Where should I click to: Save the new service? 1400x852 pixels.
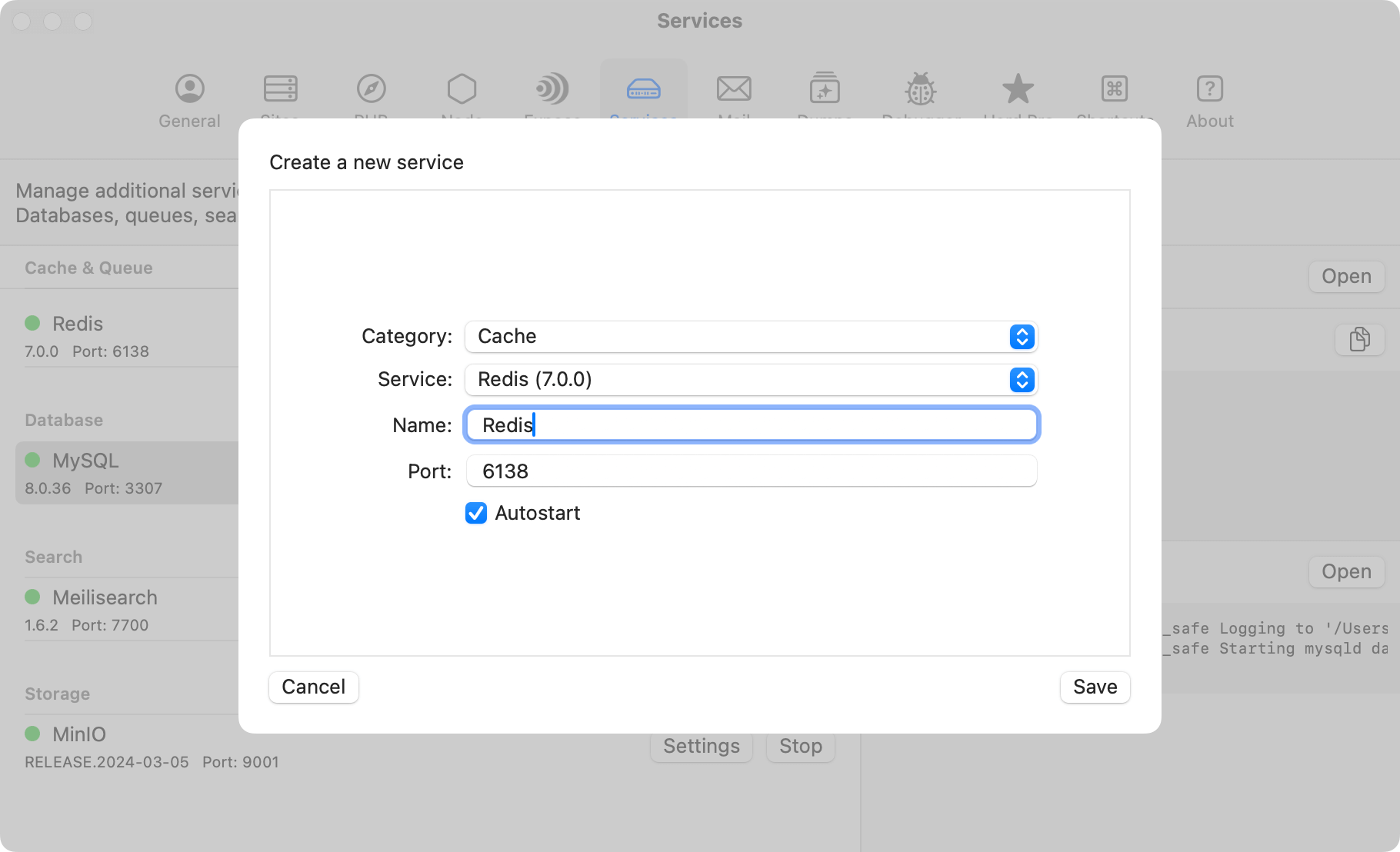tap(1095, 687)
